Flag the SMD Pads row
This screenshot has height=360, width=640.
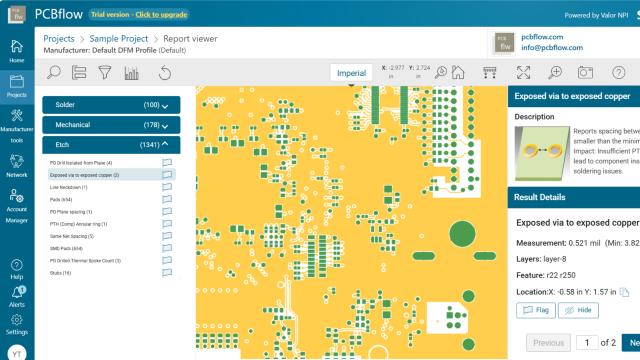pos(167,248)
